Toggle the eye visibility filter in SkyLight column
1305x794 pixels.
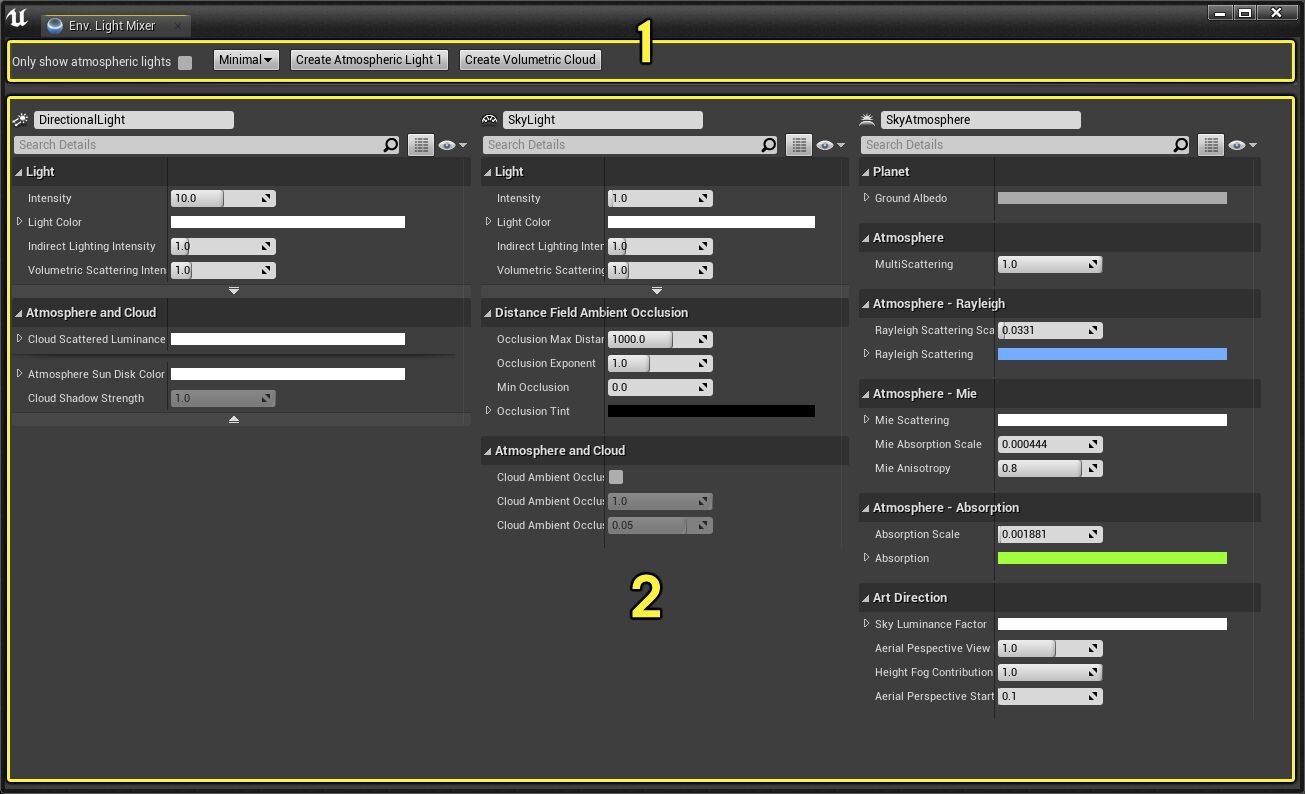(x=825, y=144)
